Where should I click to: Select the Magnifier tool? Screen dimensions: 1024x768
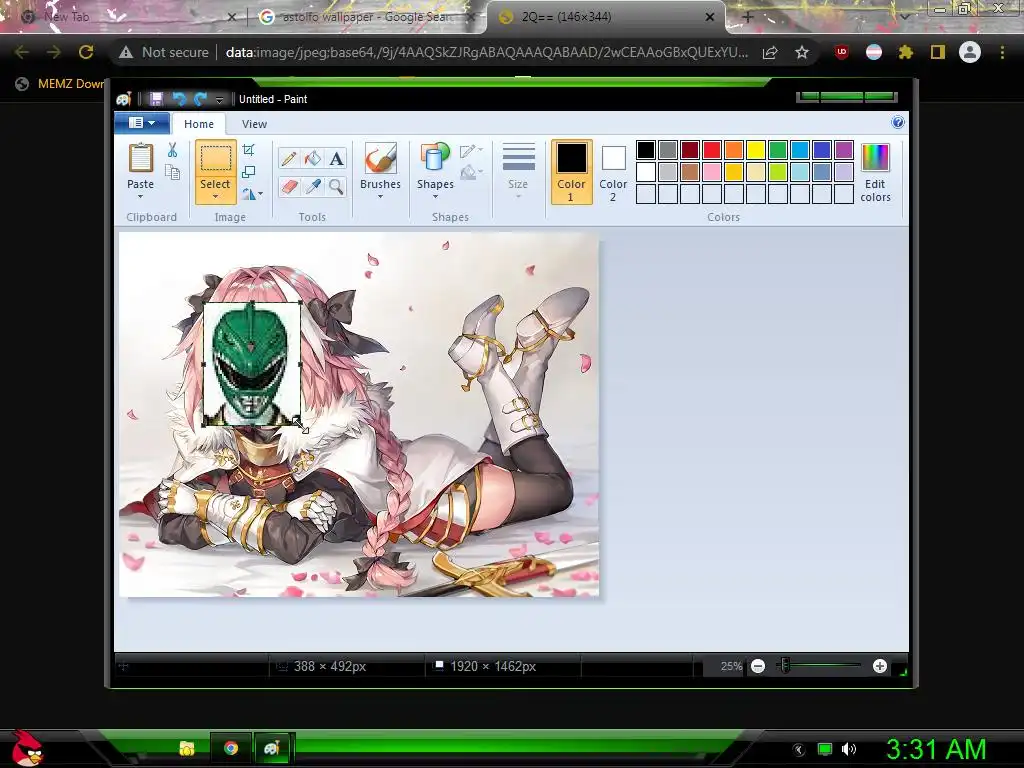pos(336,187)
